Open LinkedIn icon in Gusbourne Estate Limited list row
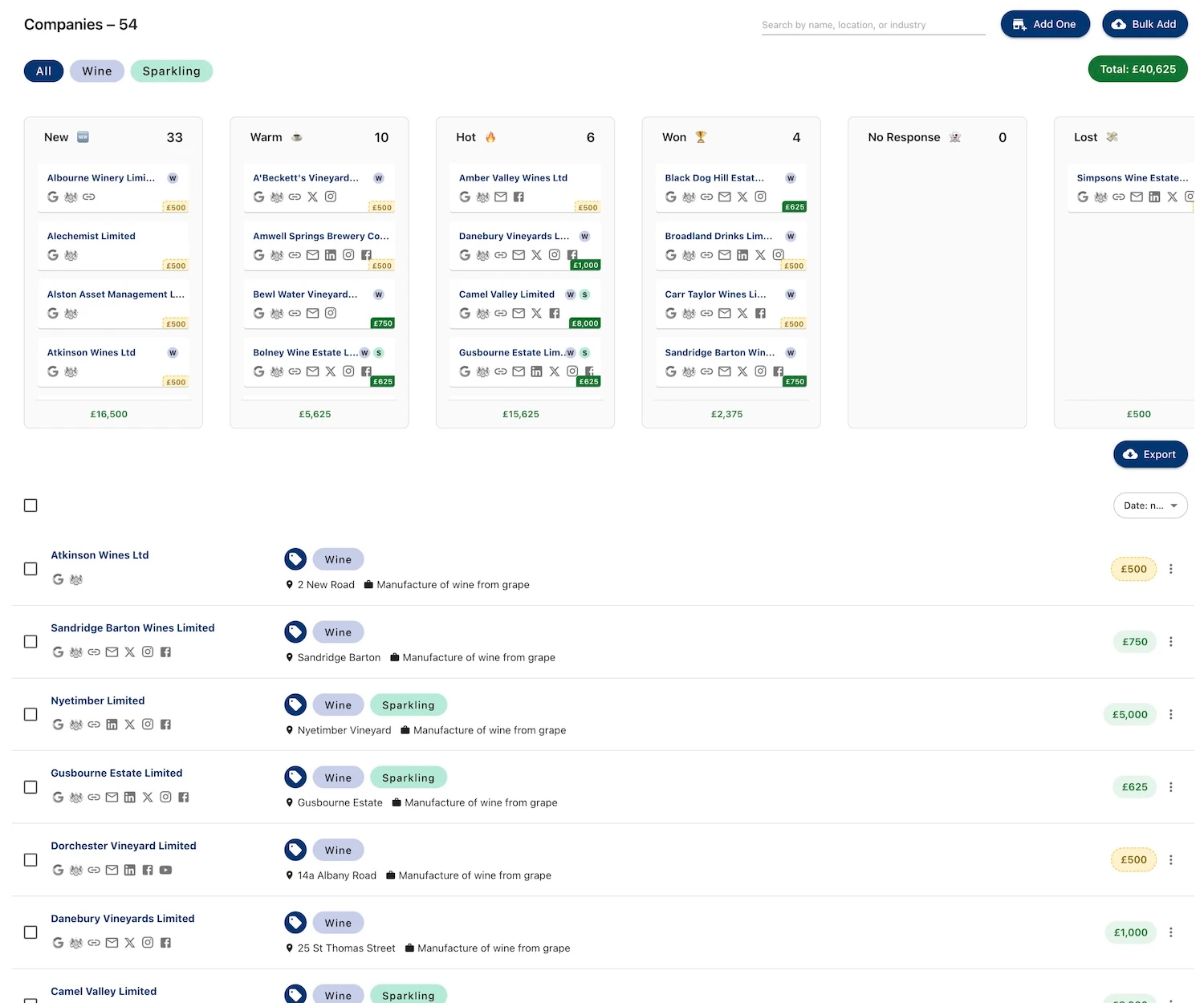Image resolution: width=1204 pixels, height=1003 pixels. (x=130, y=798)
